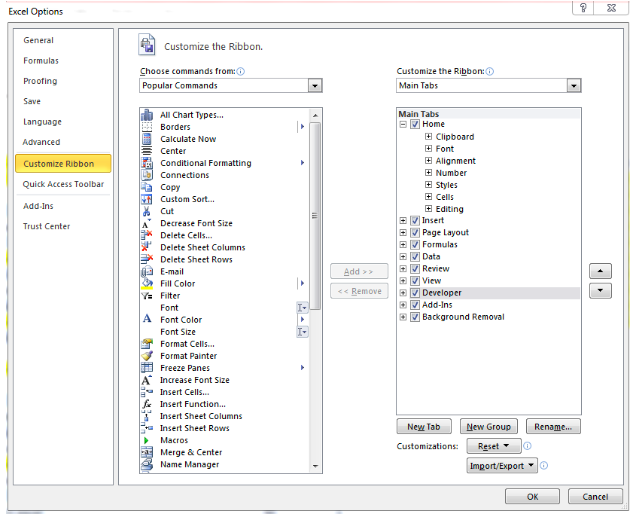Select the Advanced options category
The image size is (632, 515).
click(x=41, y=142)
